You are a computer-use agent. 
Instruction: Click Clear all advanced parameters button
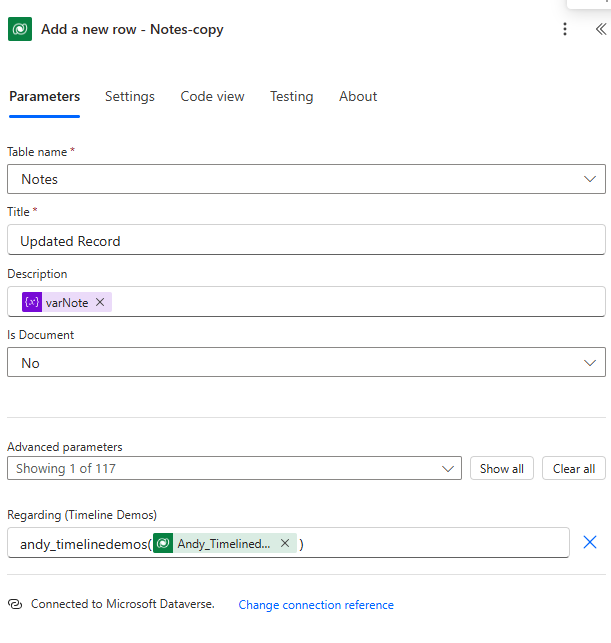tap(574, 468)
